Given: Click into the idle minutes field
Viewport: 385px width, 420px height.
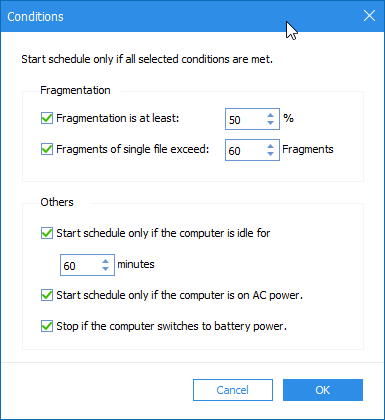Looking at the screenshot, I should tap(81, 265).
